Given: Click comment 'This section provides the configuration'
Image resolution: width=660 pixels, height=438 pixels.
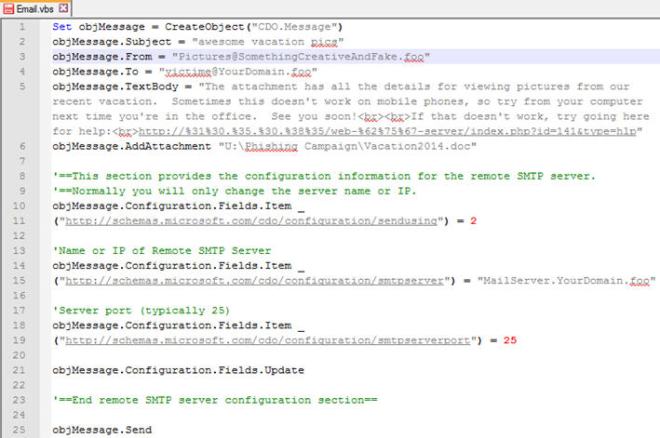Looking at the screenshot, I should click(x=324, y=176).
